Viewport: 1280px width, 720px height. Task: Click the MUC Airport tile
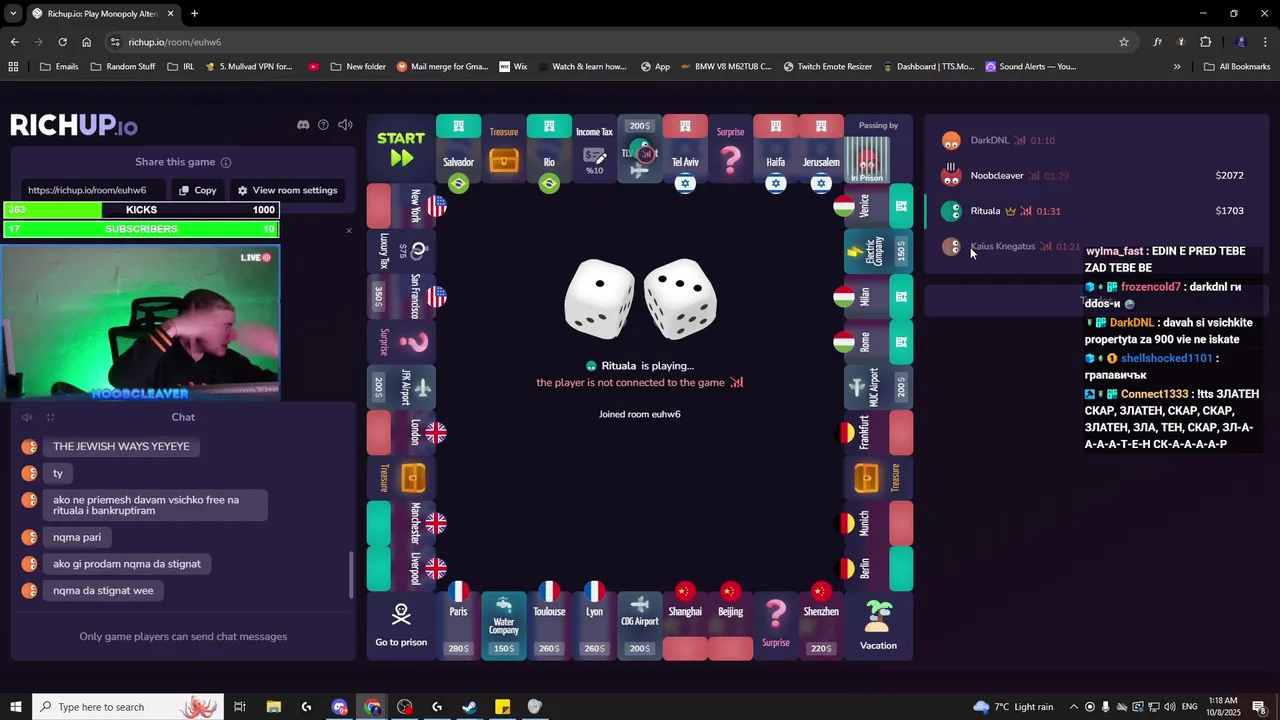879,387
